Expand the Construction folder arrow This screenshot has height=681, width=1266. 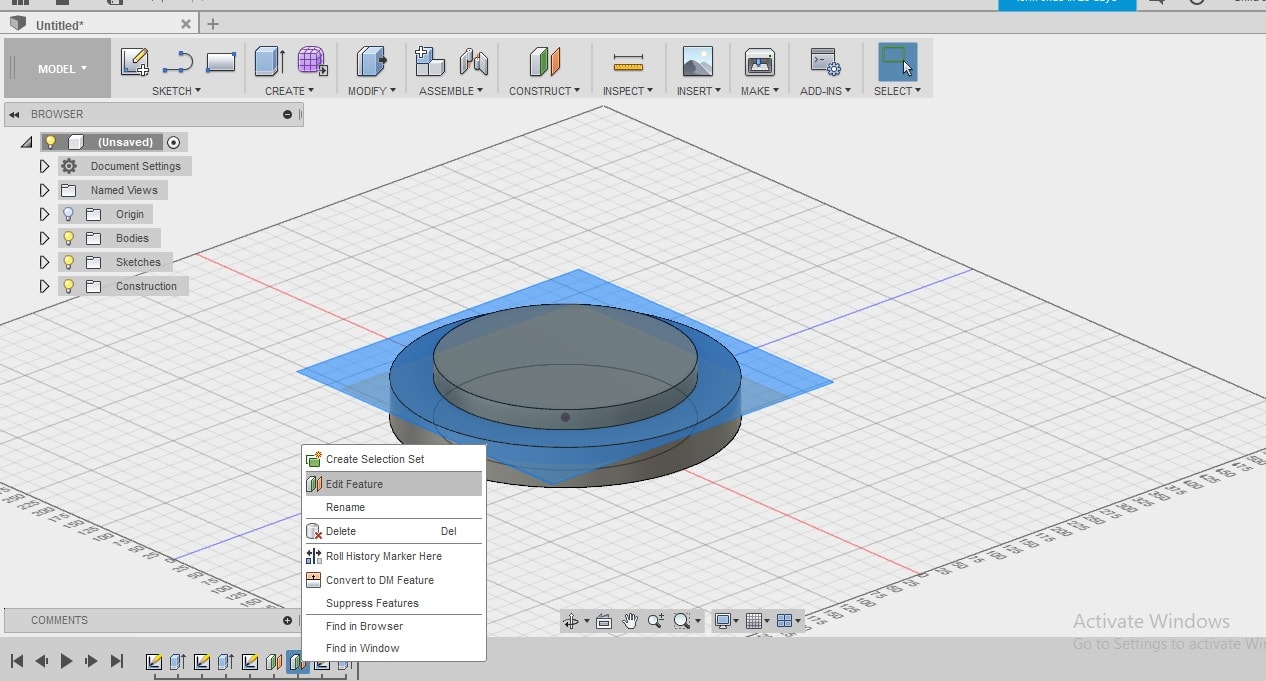click(x=44, y=286)
